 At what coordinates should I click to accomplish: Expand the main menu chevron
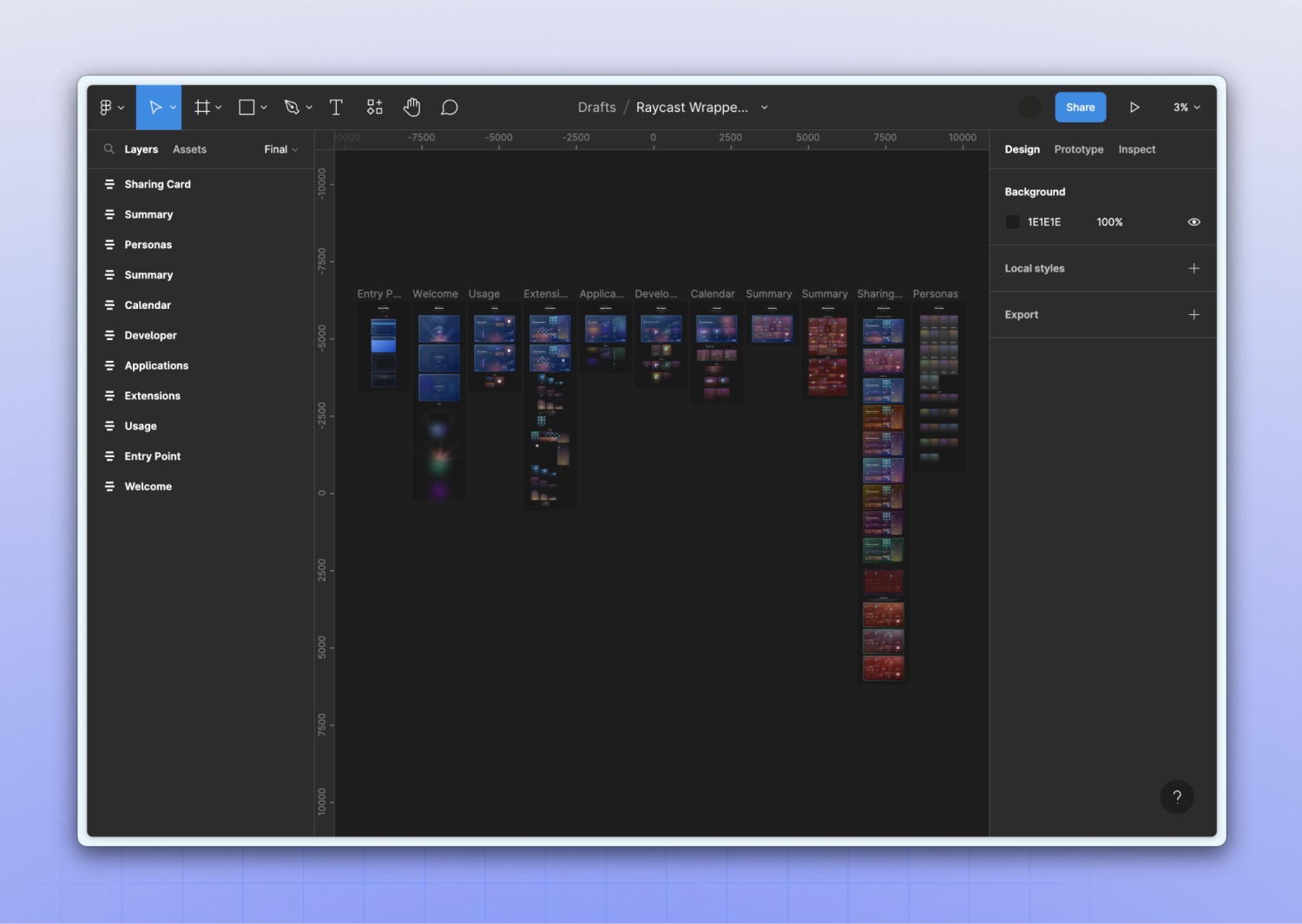(x=121, y=108)
